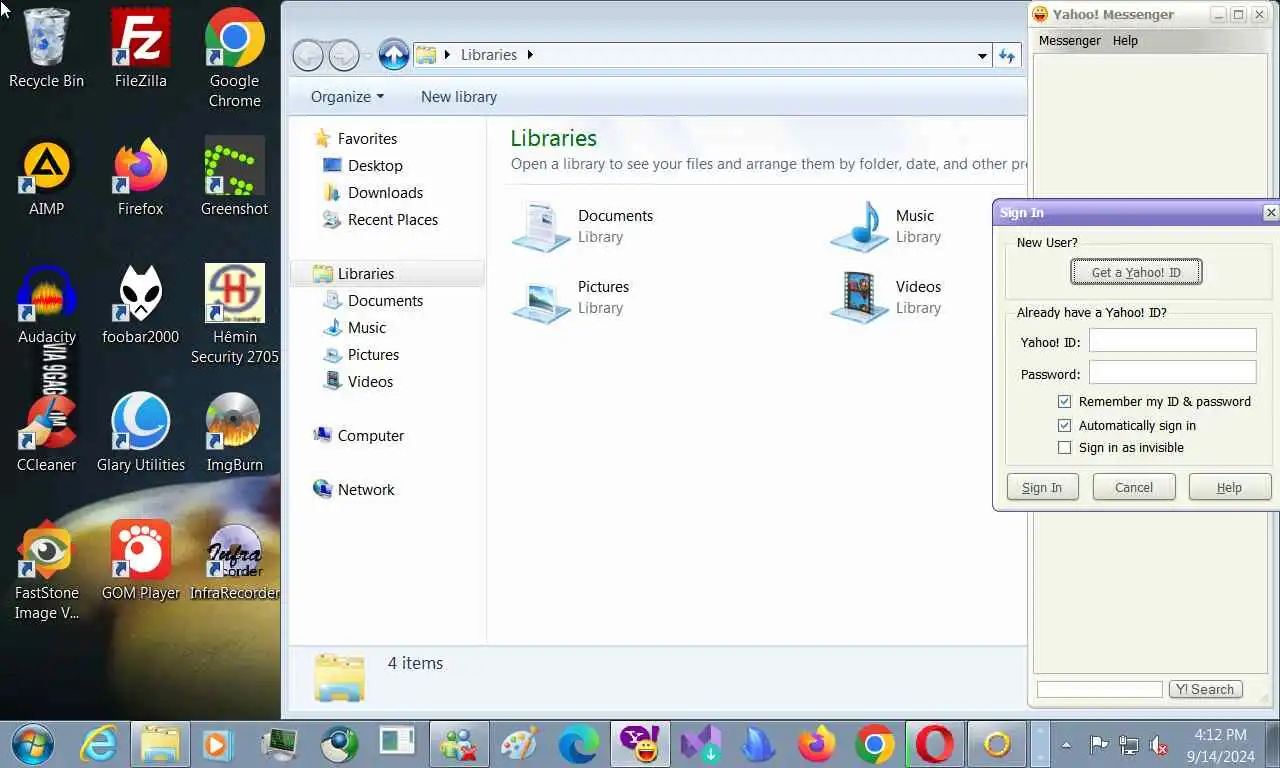Viewport: 1280px width, 768px height.
Task: Click the Sign In button
Action: coord(1042,487)
